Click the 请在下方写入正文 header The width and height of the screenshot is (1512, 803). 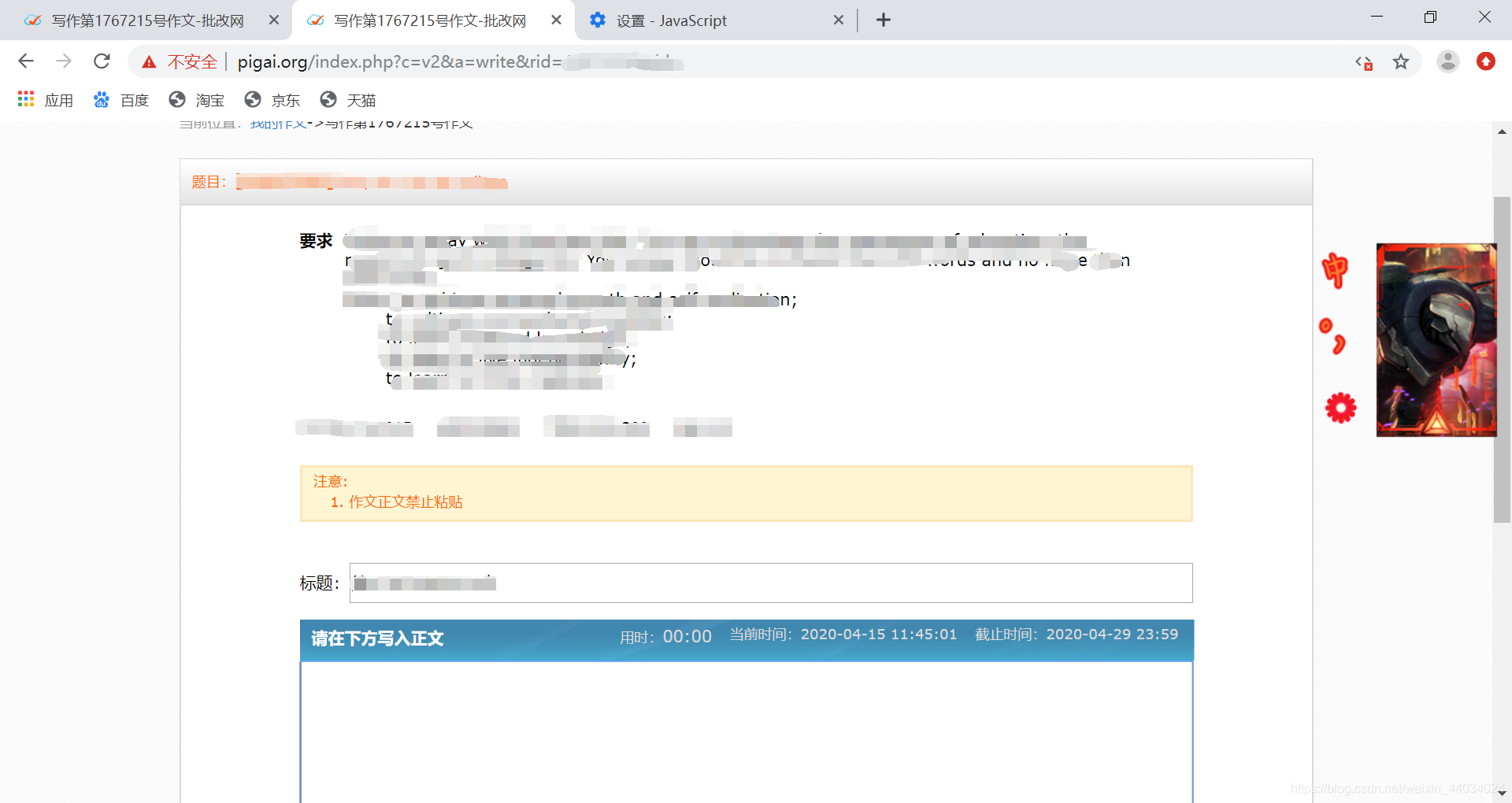(377, 638)
